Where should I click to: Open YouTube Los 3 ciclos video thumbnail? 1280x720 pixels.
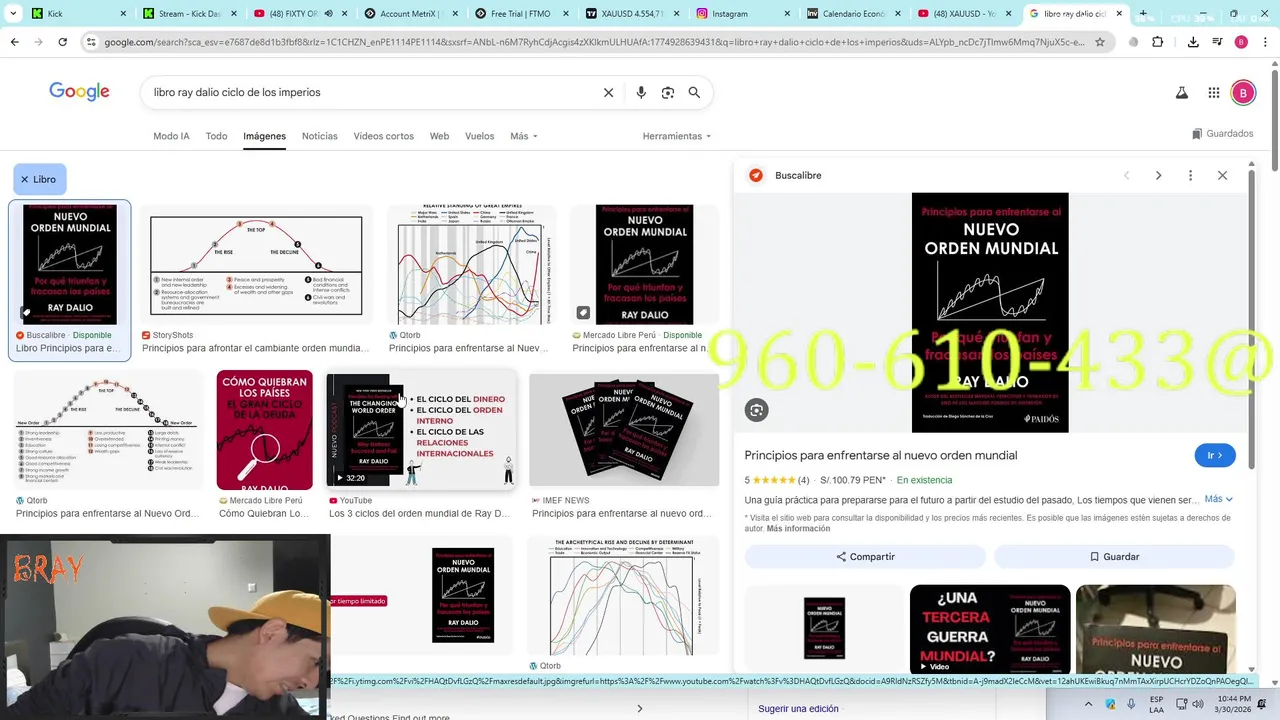(x=421, y=430)
